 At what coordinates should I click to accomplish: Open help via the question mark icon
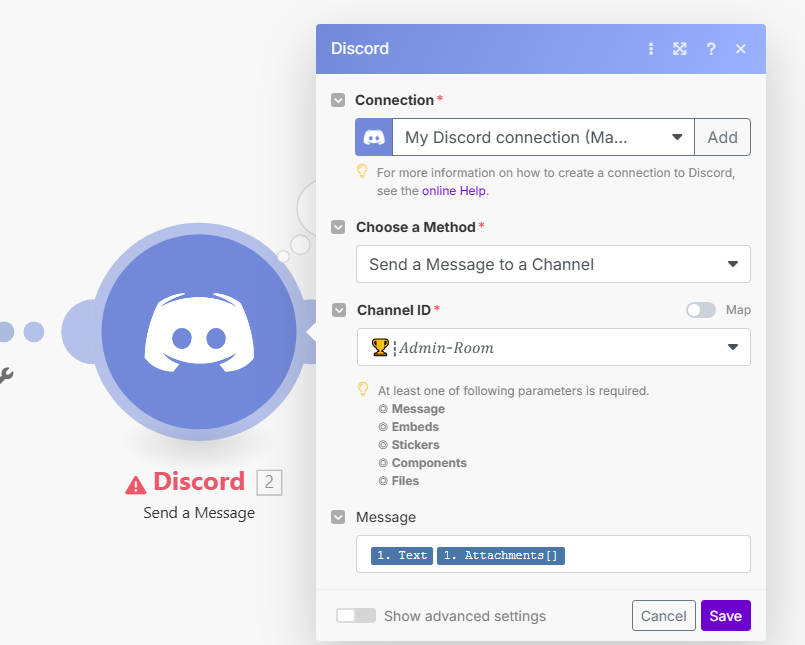711,49
